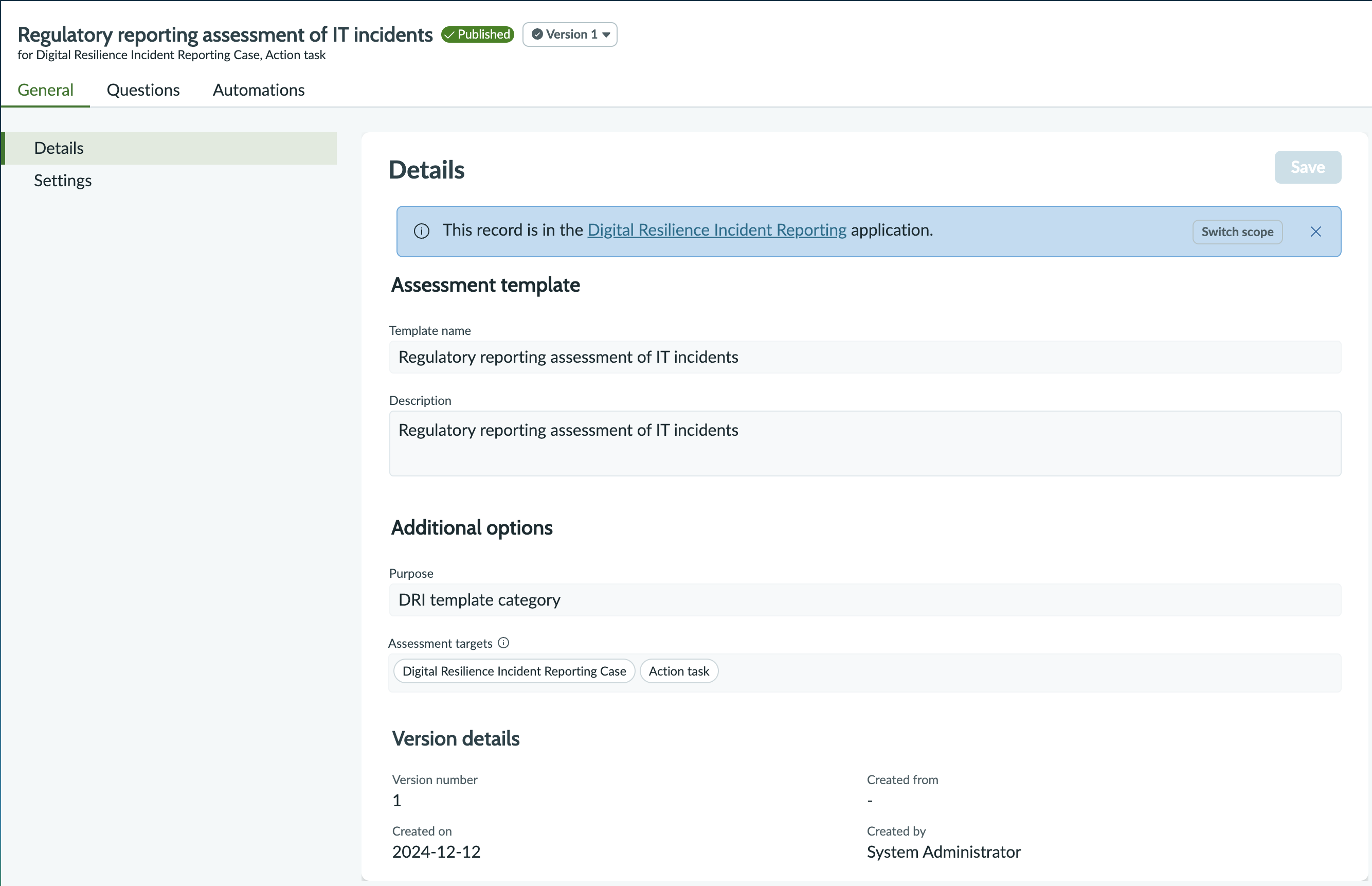Switch to the General tab
The height and width of the screenshot is (886, 1372).
pyautogui.click(x=45, y=90)
